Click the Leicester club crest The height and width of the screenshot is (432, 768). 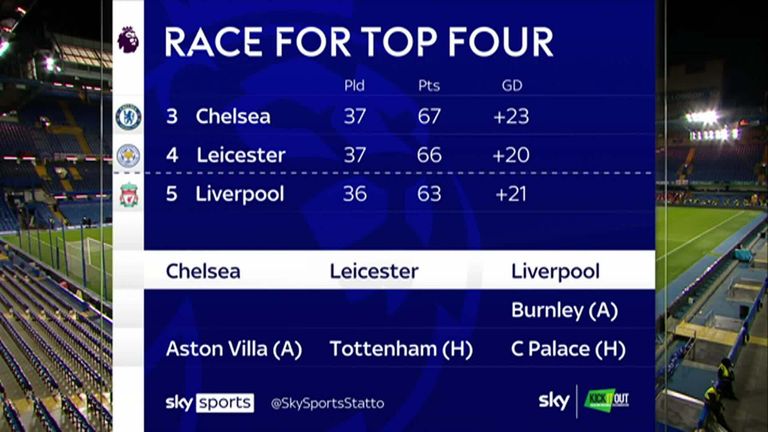coord(128,156)
